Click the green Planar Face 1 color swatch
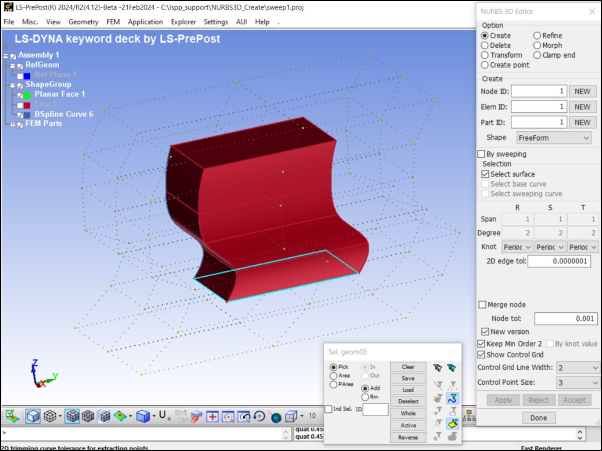602x451 pixels. tap(26, 95)
